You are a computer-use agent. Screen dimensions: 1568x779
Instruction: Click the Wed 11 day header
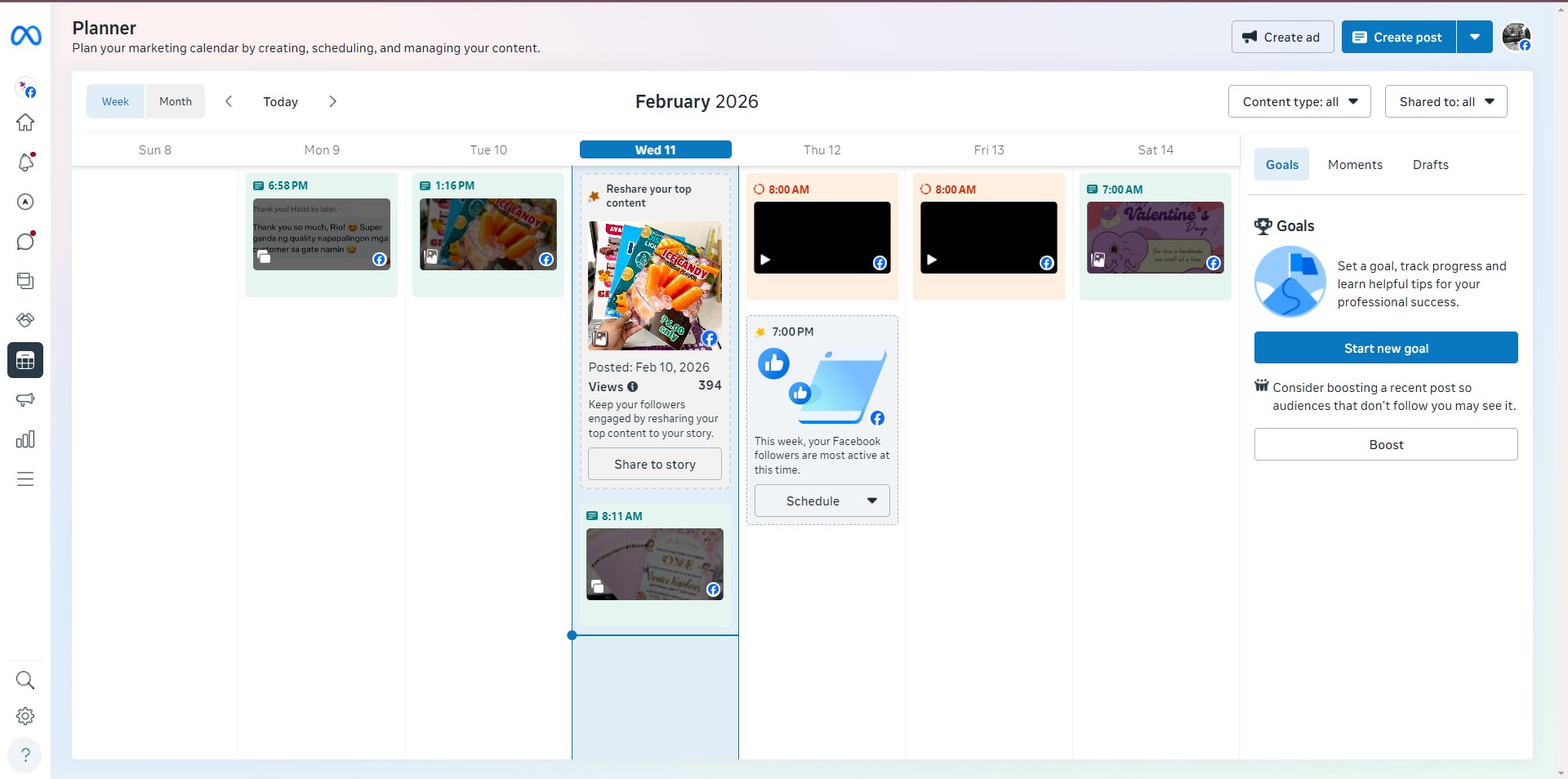656,149
